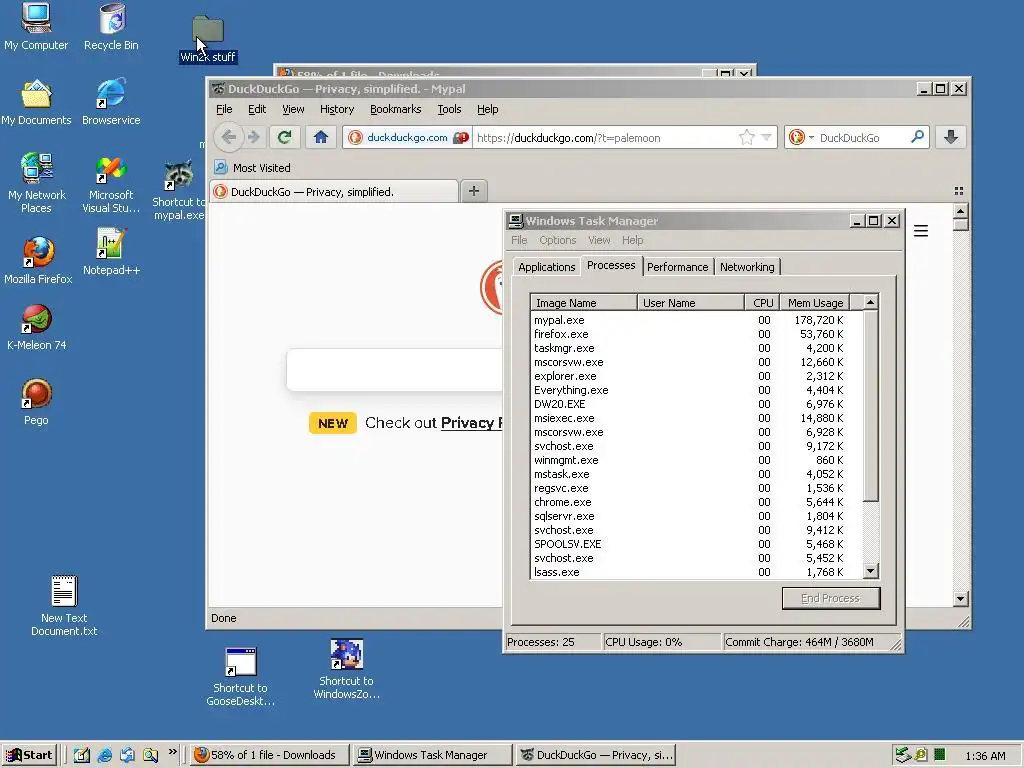Open Mypal Bookmarks menu
Image resolution: width=1024 pixels, height=768 pixels.
tap(396, 109)
